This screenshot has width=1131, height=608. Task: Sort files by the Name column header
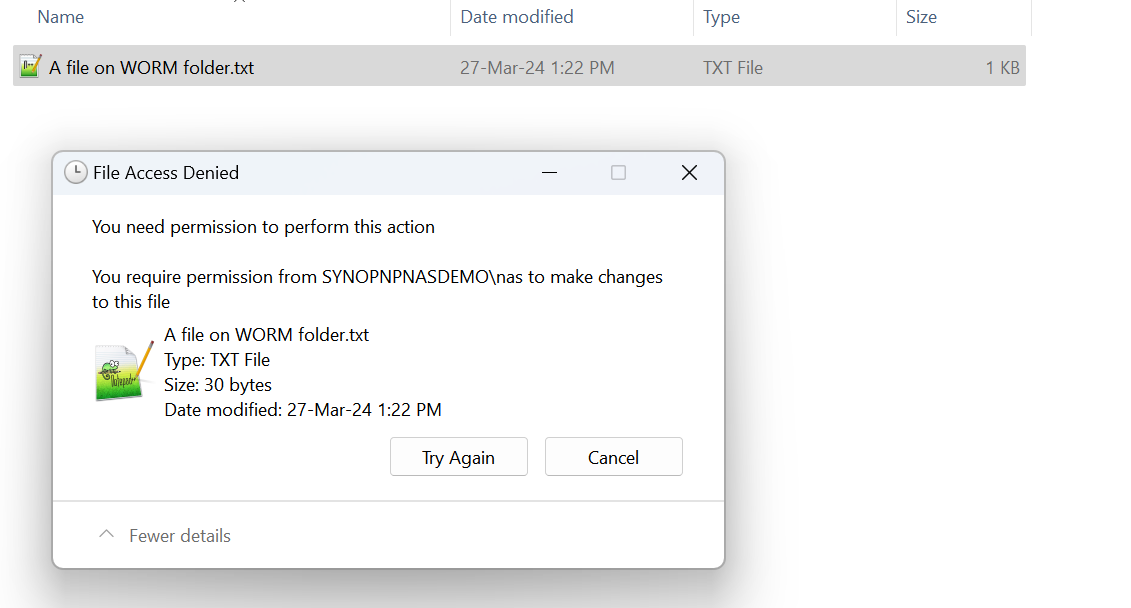(60, 16)
